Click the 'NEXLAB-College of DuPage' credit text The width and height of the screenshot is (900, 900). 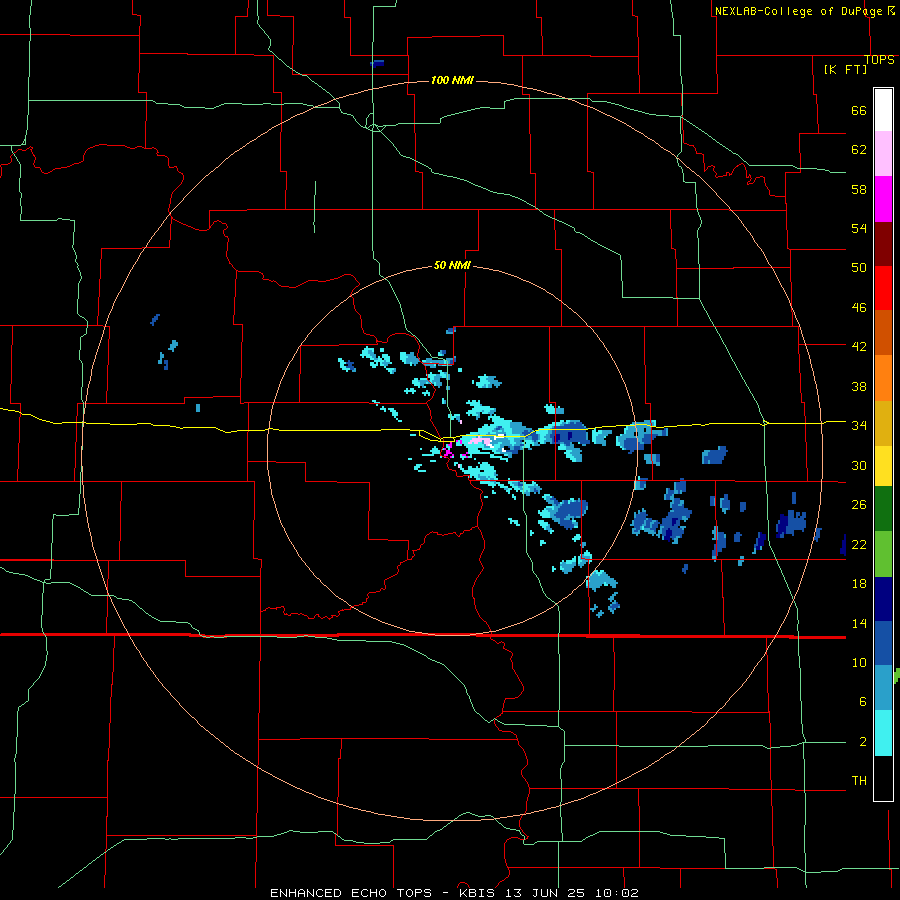pyautogui.click(x=798, y=11)
